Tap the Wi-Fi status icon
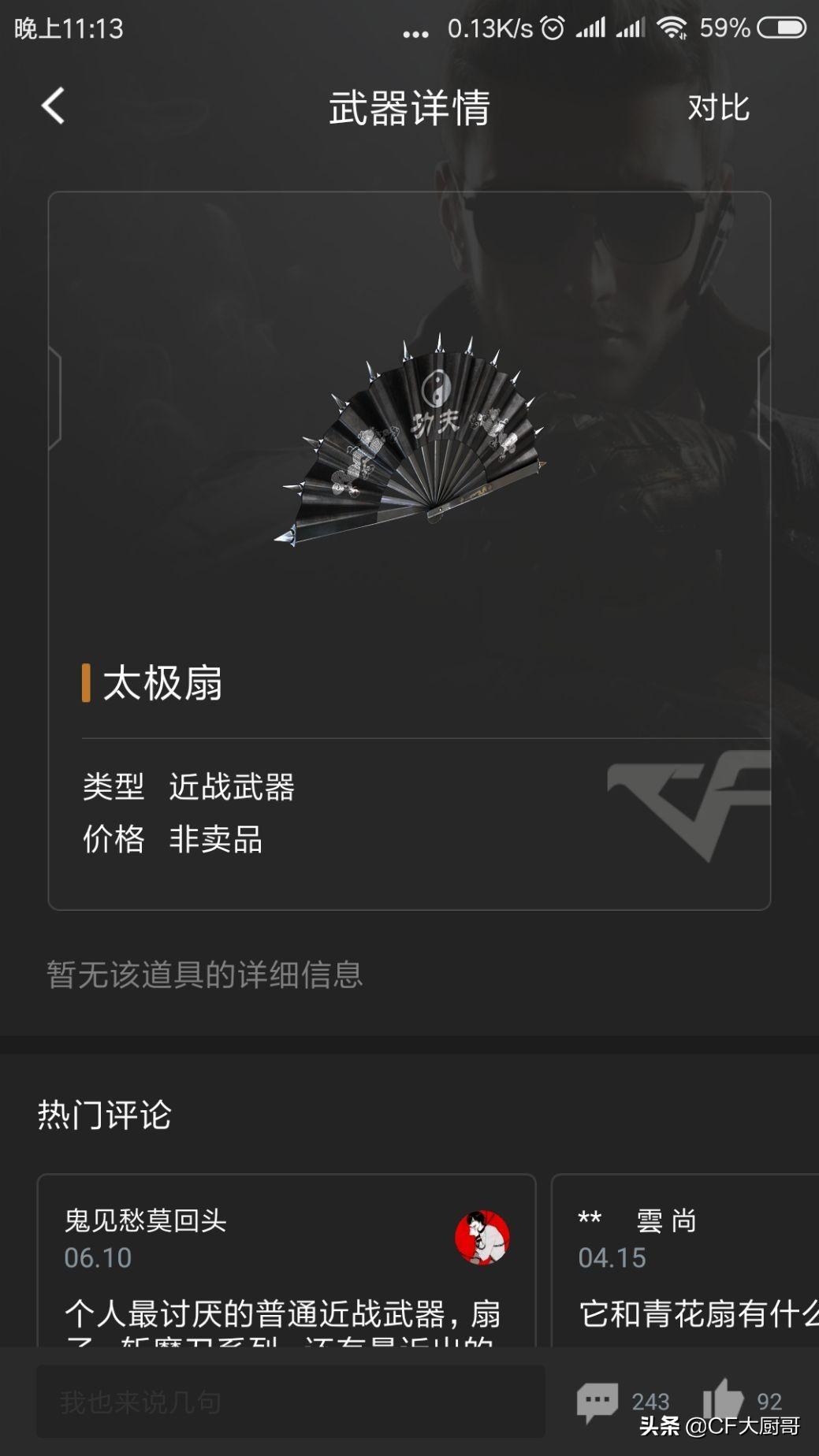The width and height of the screenshot is (819, 1456). (x=672, y=28)
